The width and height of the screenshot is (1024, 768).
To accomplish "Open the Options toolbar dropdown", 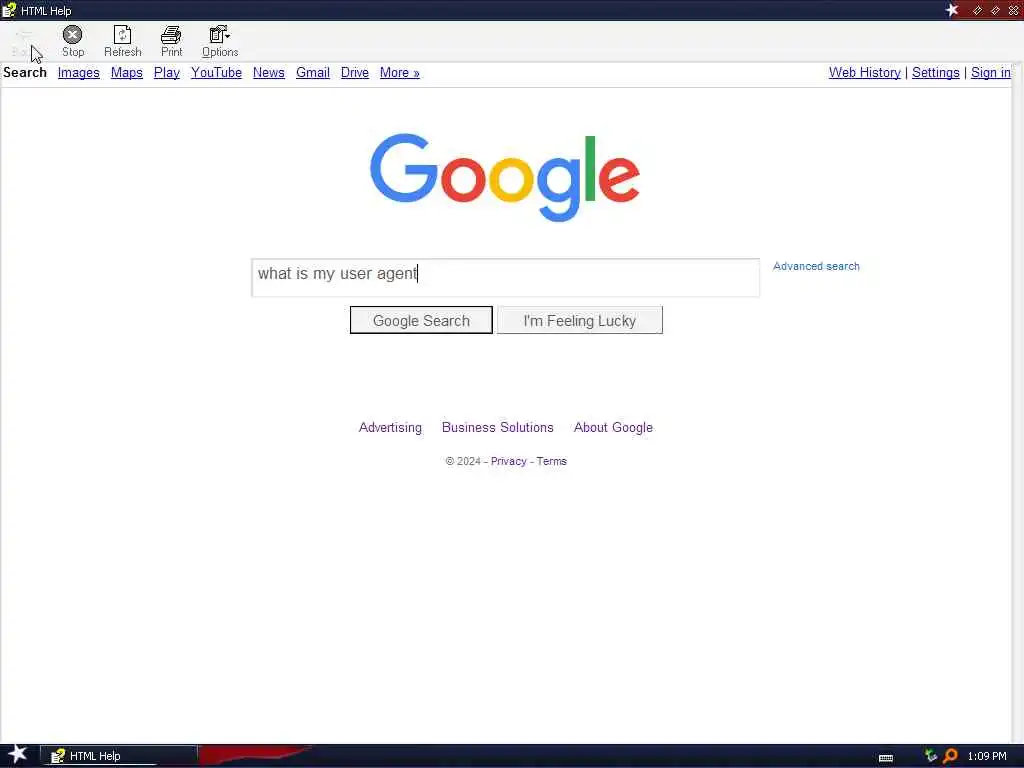I will (219, 41).
